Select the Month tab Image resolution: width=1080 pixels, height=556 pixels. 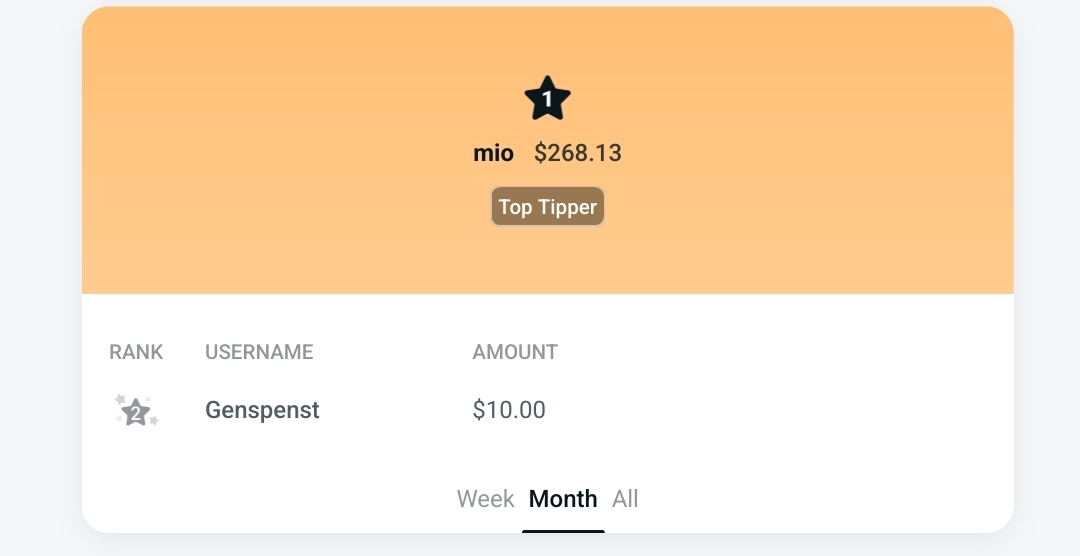[x=563, y=499]
